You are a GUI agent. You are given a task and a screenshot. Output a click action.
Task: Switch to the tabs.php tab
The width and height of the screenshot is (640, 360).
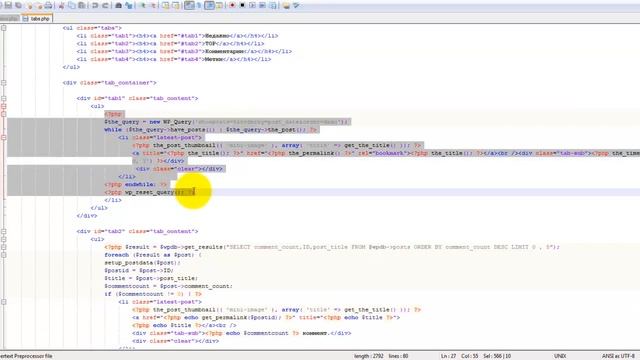(37, 18)
